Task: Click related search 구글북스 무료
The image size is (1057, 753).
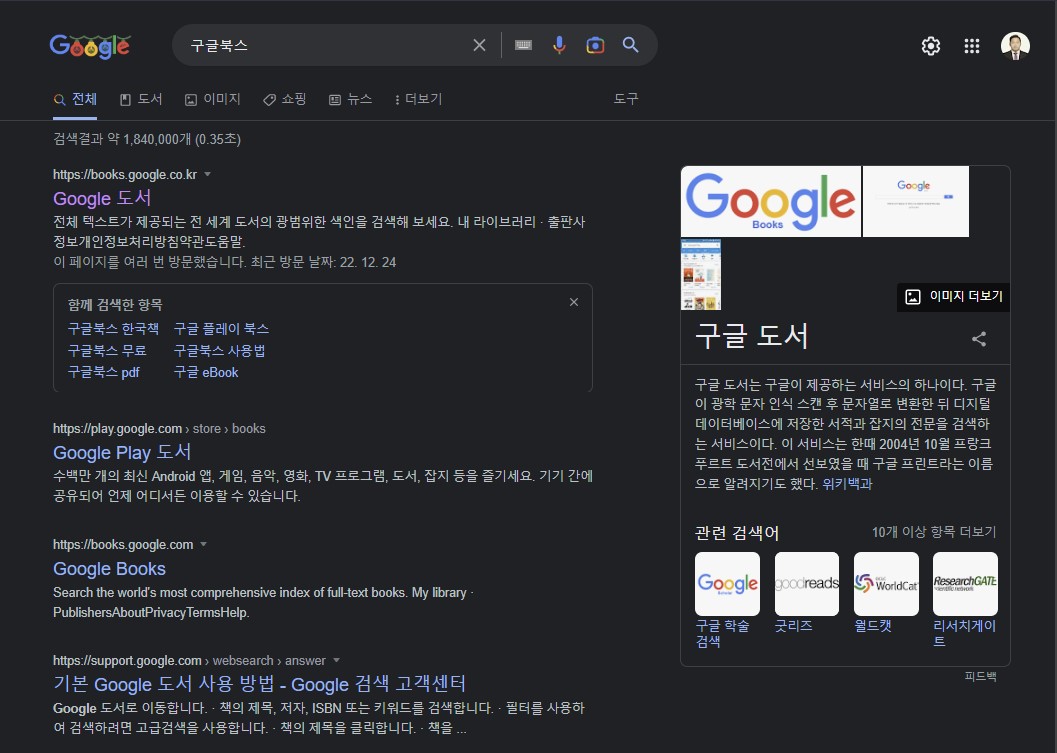Action: pos(107,351)
